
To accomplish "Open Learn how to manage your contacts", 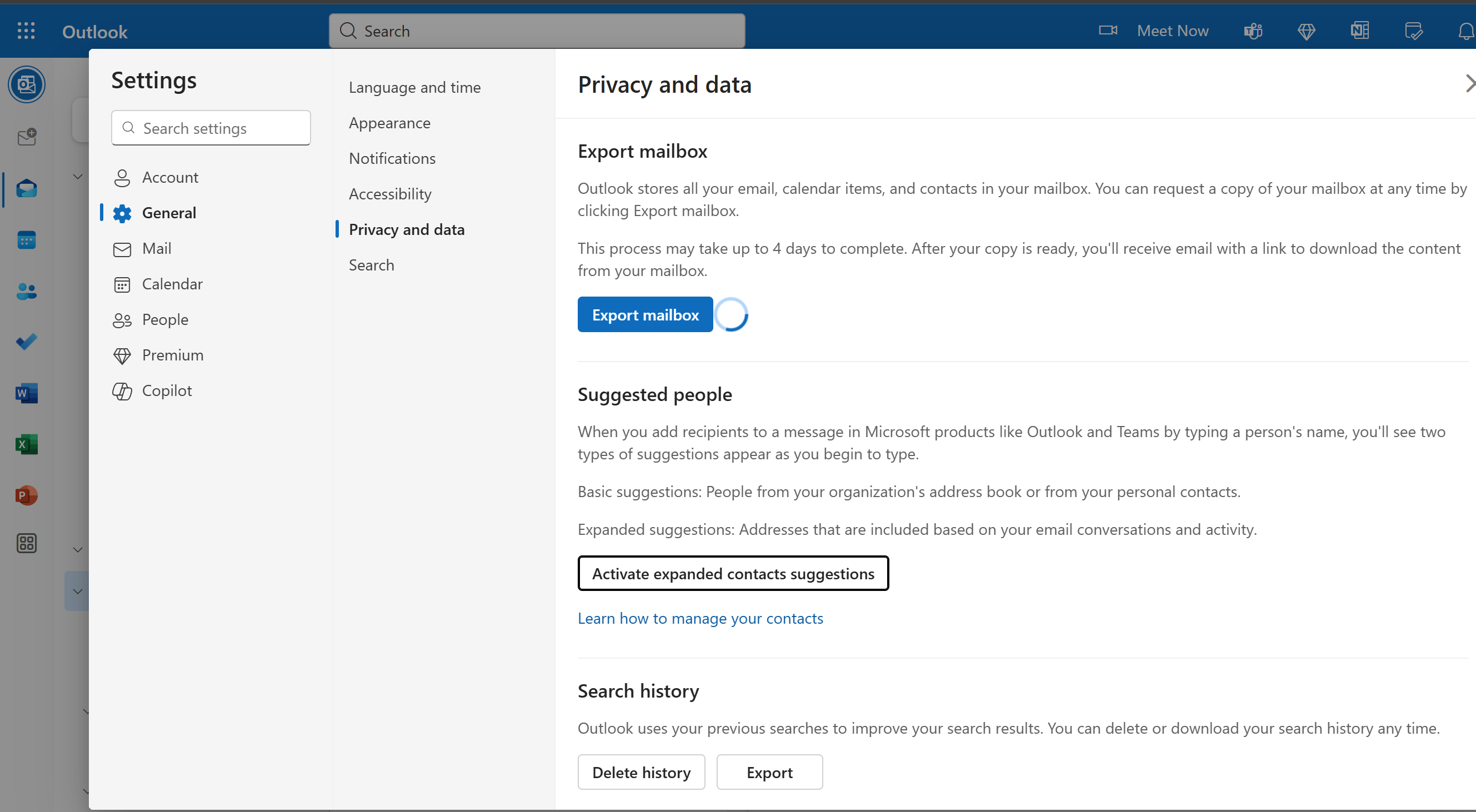I will pos(700,619).
